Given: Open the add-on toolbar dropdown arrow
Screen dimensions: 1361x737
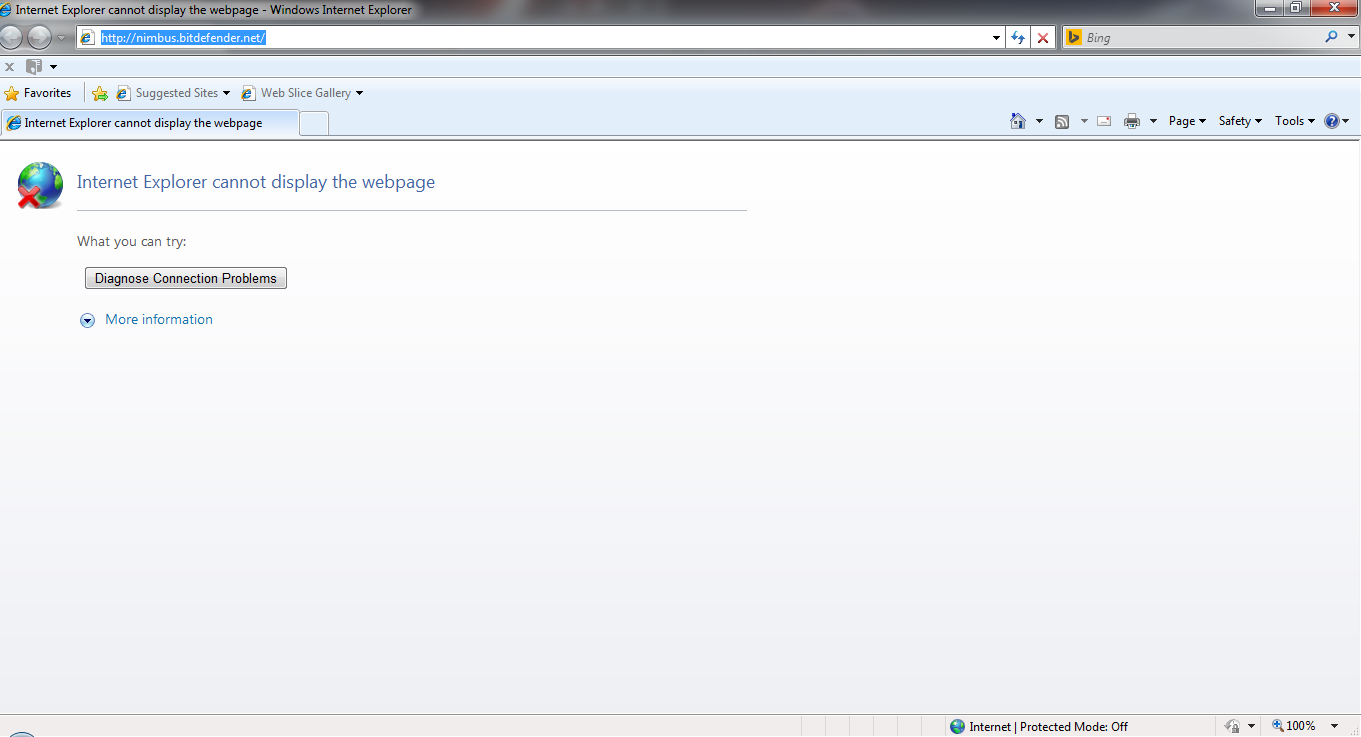Looking at the screenshot, I should (x=53, y=67).
